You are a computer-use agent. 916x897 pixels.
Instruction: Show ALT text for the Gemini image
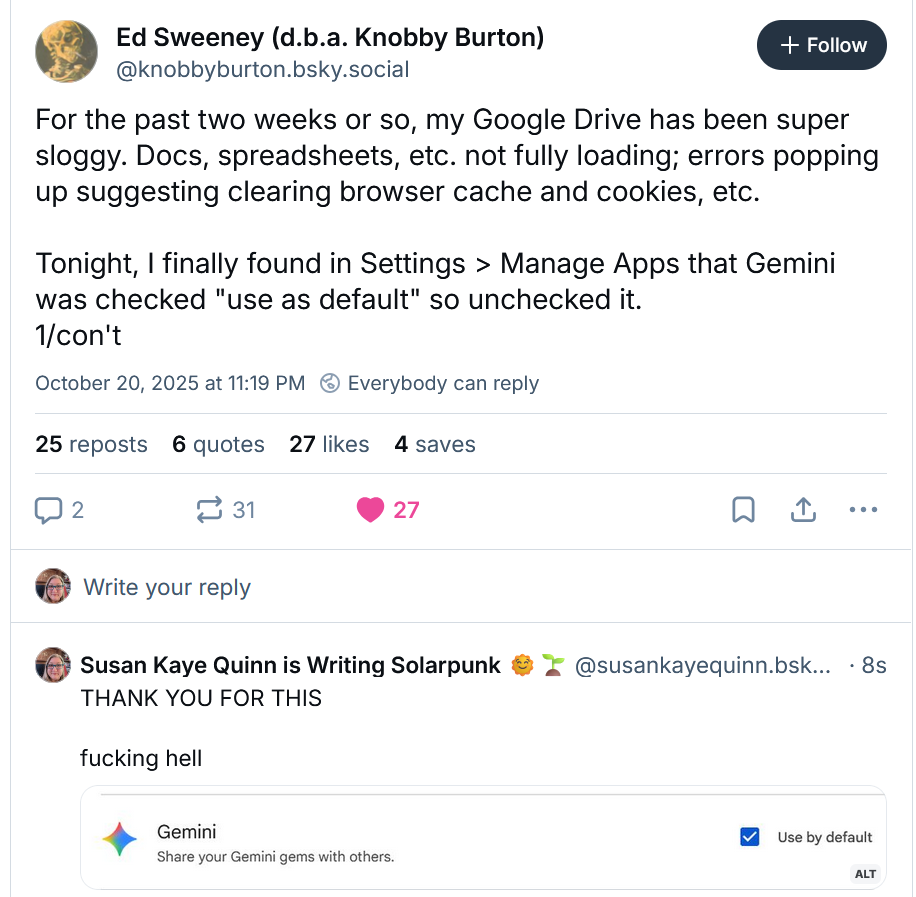click(x=865, y=874)
